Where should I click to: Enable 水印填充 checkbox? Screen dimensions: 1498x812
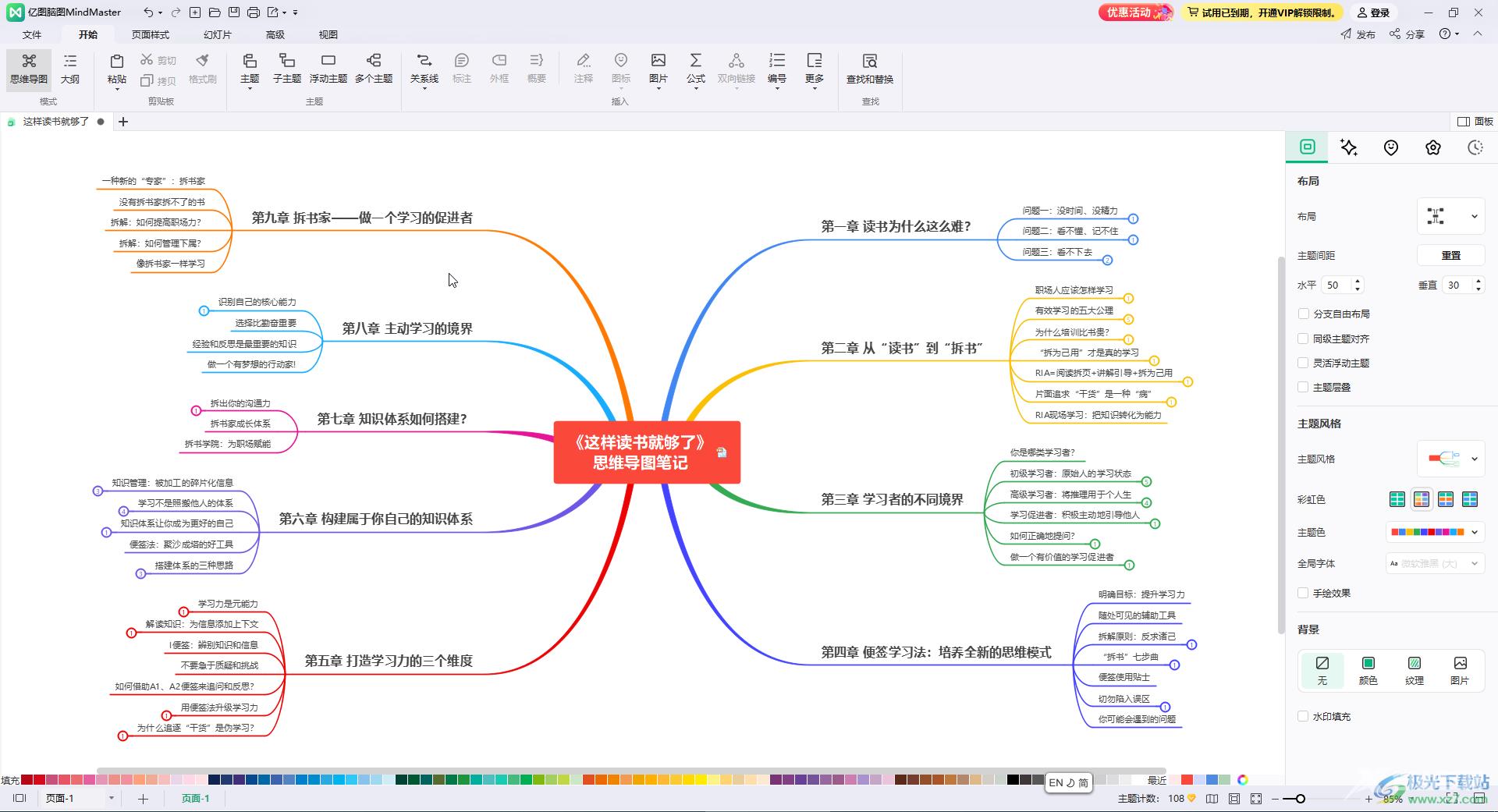pyautogui.click(x=1303, y=716)
